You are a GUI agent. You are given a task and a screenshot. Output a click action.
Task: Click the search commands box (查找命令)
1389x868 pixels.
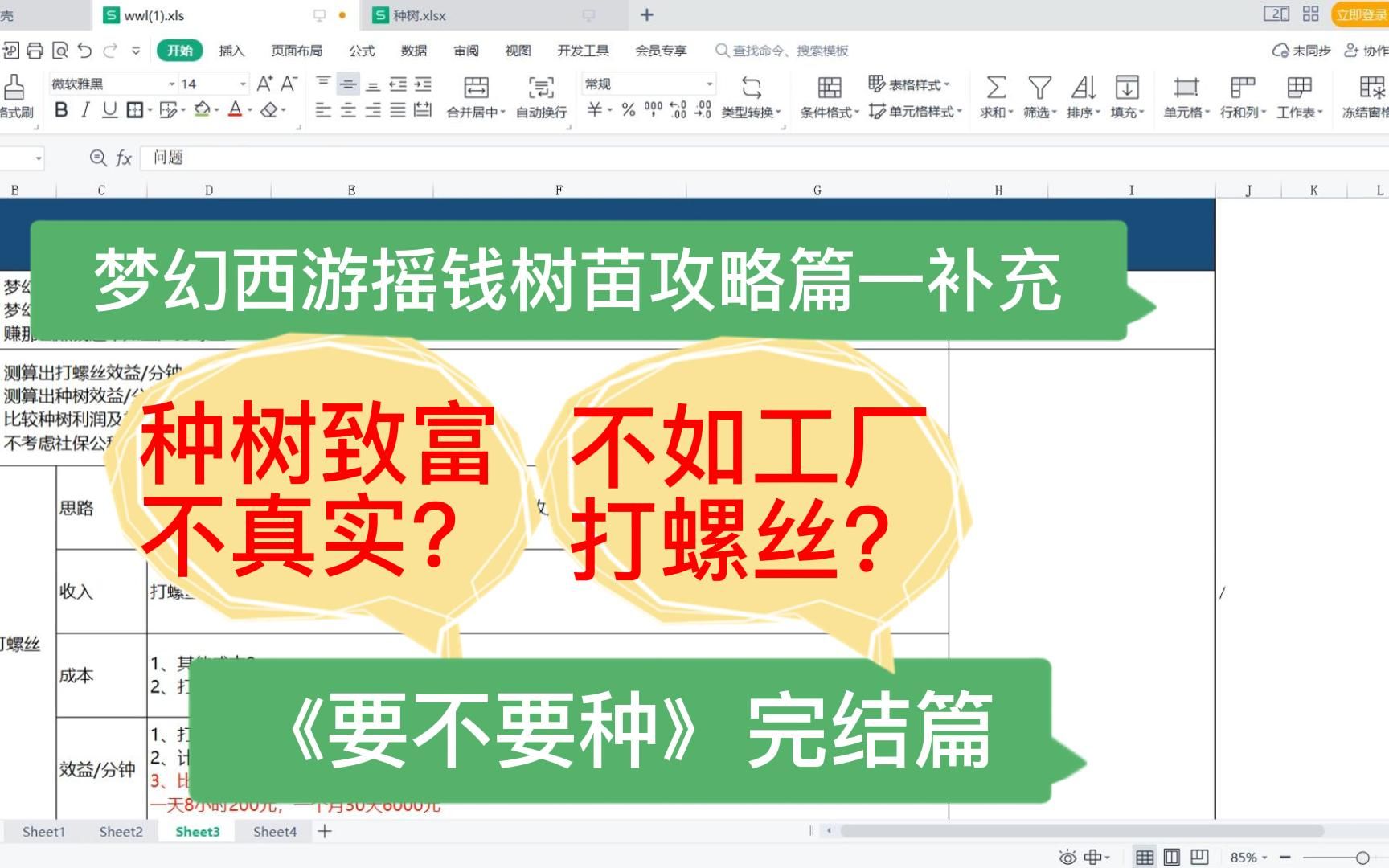coord(782,51)
